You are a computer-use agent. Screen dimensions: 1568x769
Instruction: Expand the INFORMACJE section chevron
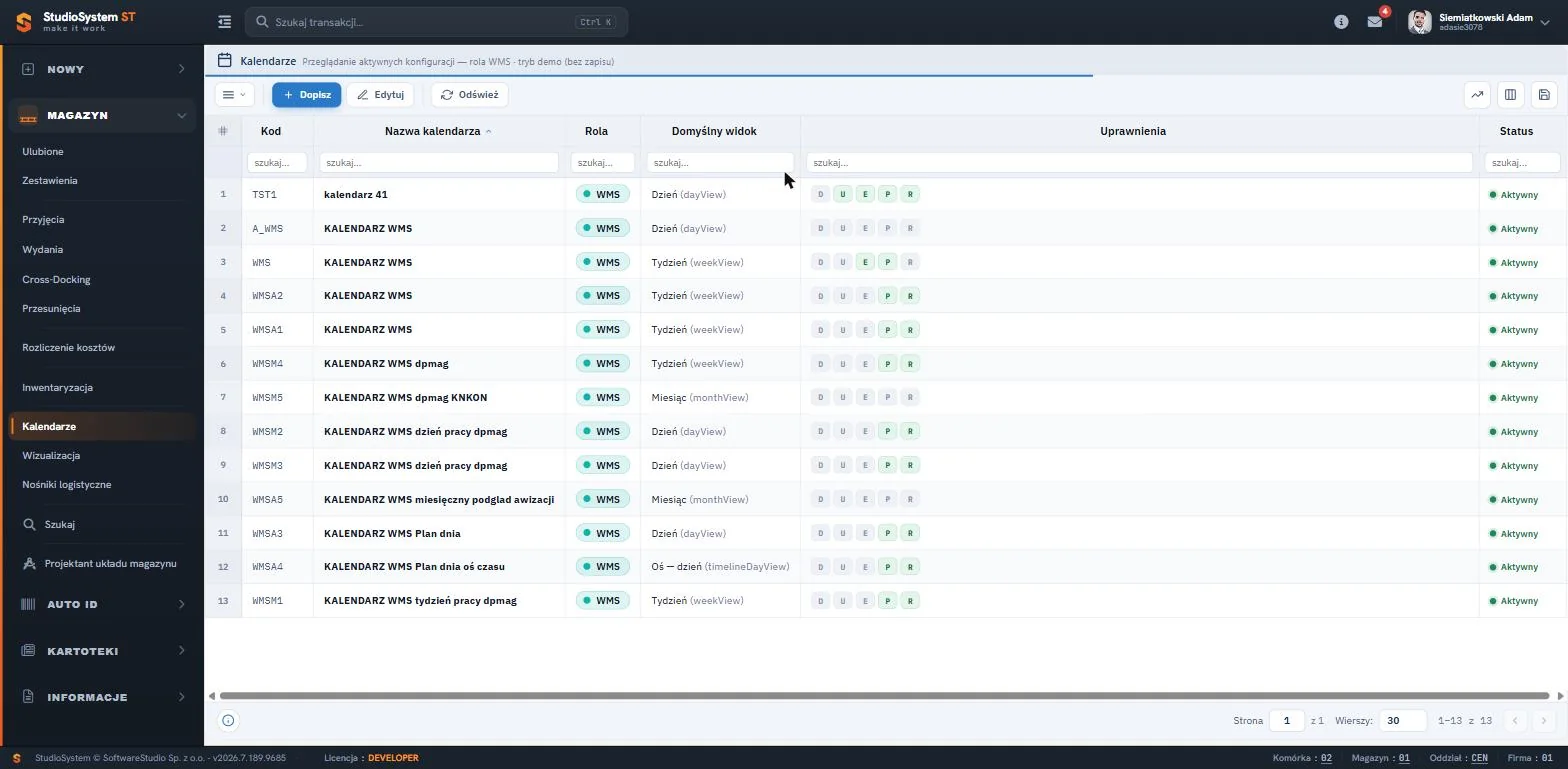[181, 696]
